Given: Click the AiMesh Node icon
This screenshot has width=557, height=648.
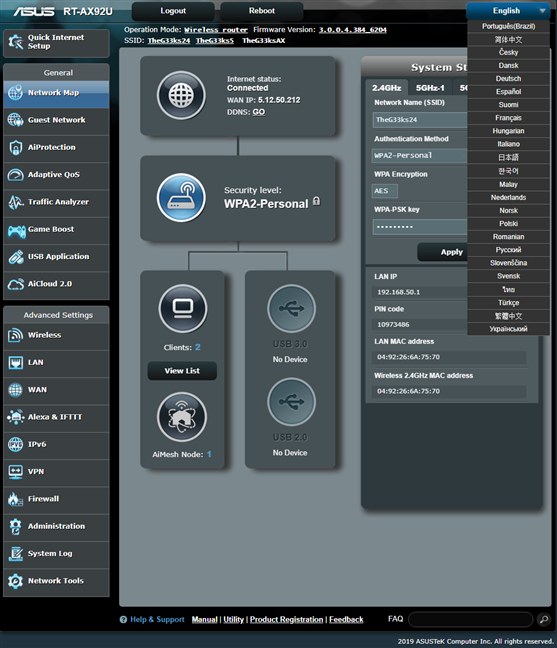Looking at the screenshot, I should click(x=182, y=417).
